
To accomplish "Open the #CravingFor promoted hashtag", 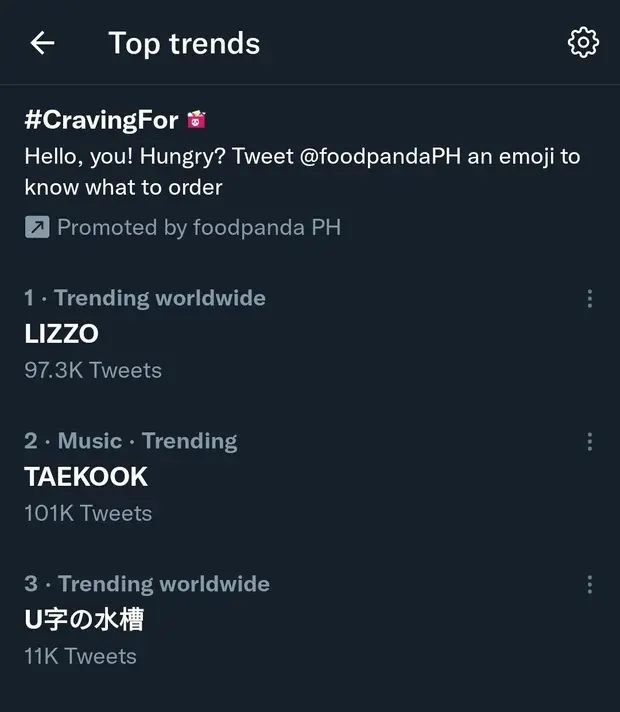I will pyautogui.click(x=101, y=121).
